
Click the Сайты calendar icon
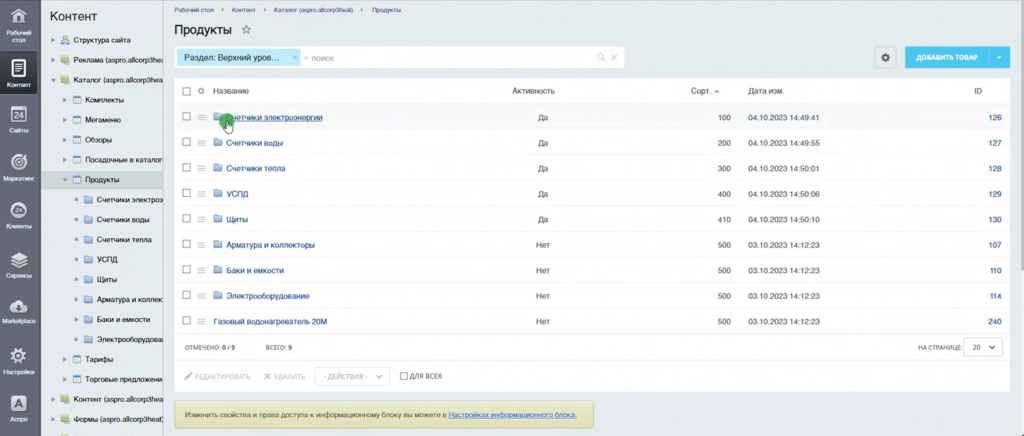click(x=19, y=114)
